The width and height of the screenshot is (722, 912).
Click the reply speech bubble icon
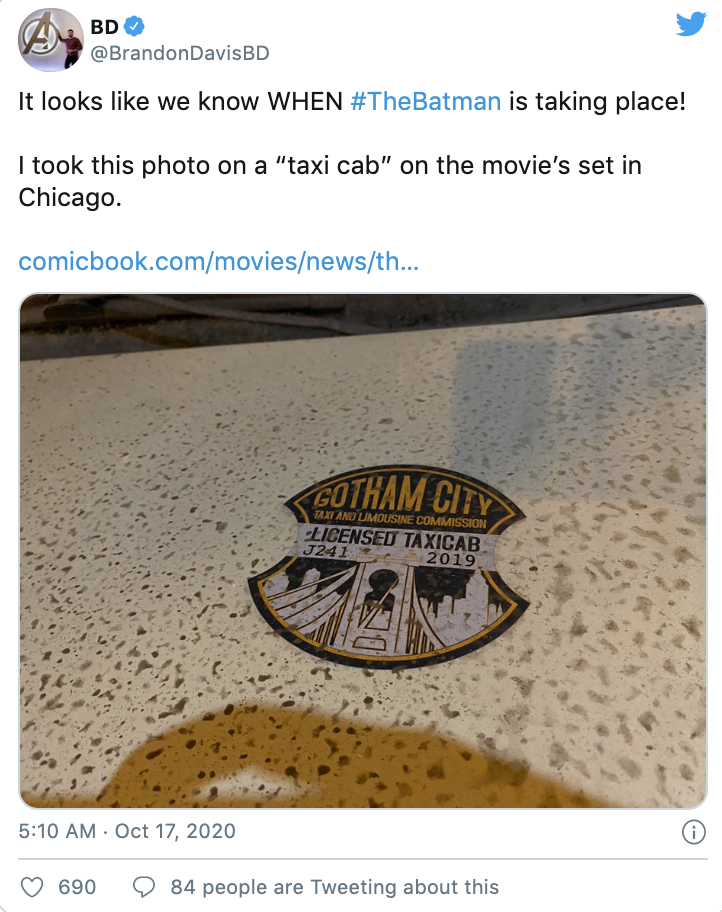pos(144,888)
